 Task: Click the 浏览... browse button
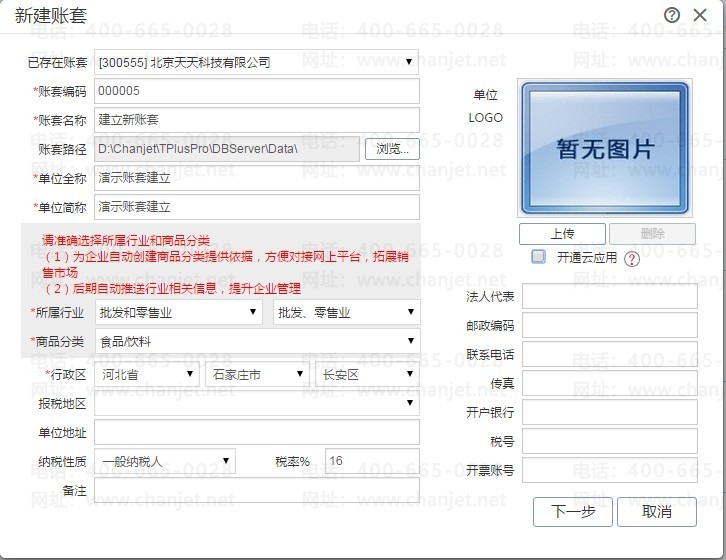coord(392,149)
